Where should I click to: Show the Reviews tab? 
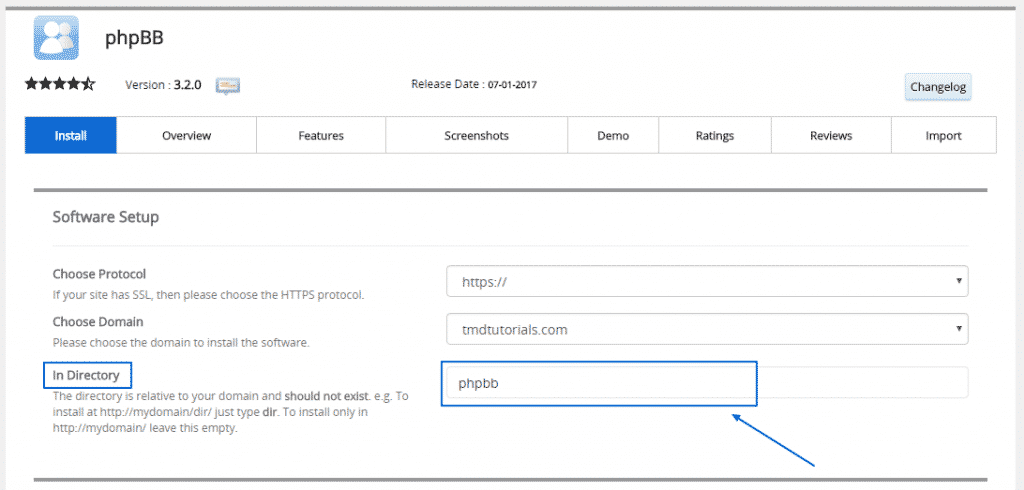830,136
